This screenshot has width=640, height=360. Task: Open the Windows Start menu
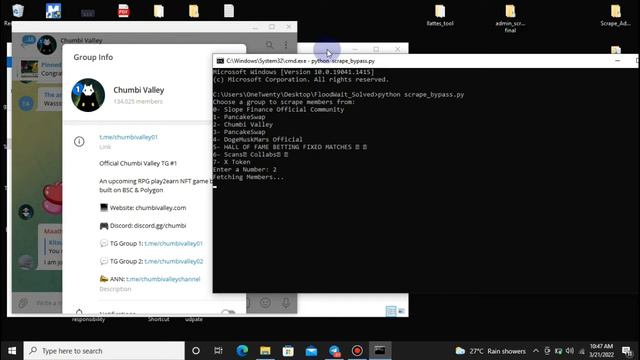[12, 351]
